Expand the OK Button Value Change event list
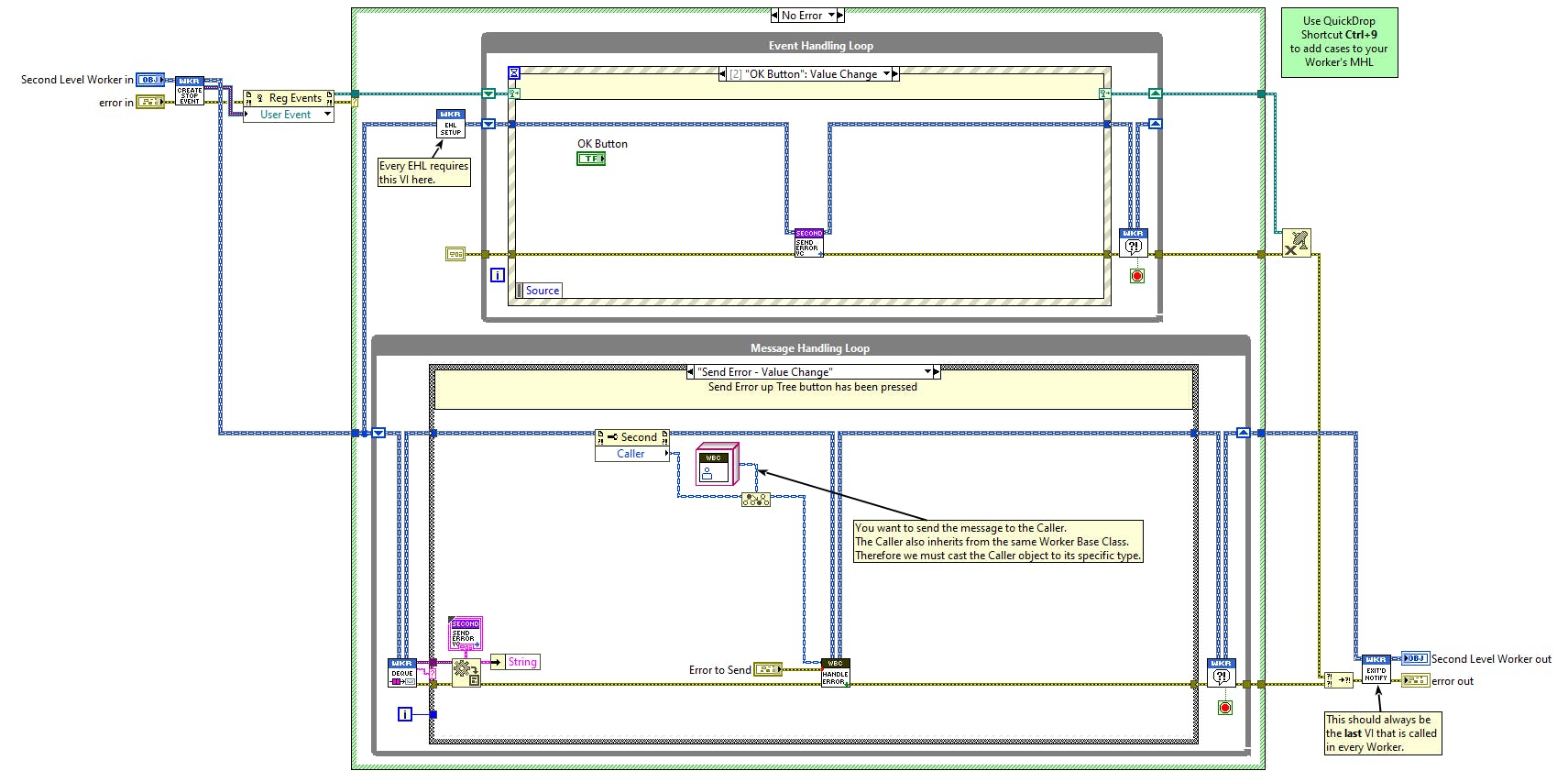1568x782 pixels. [886, 74]
